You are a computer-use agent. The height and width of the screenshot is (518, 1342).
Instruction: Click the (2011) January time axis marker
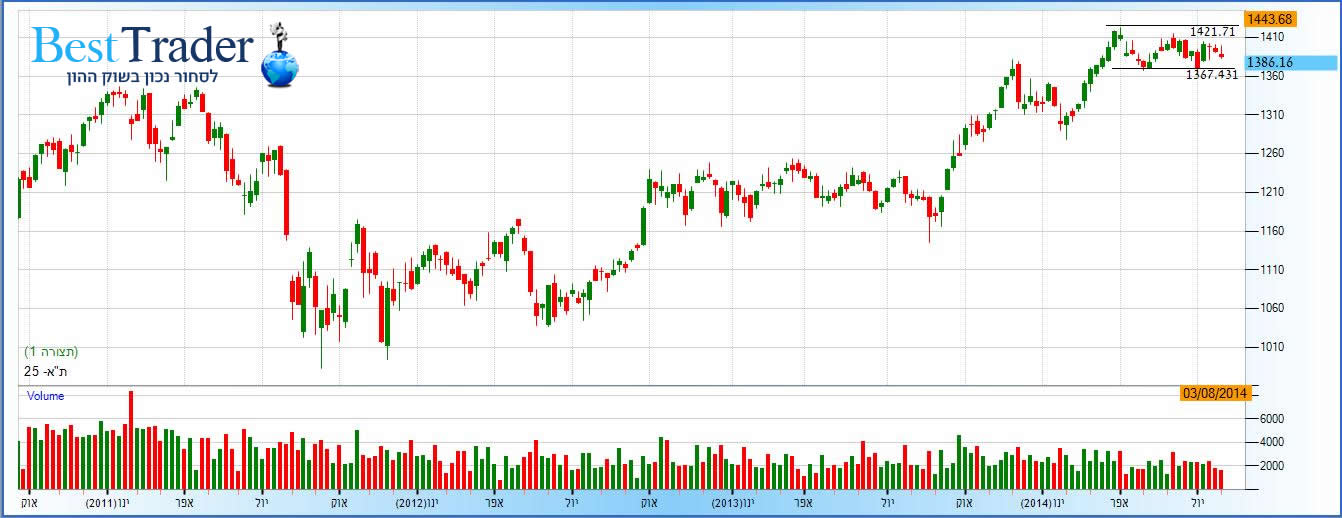pos(107,503)
